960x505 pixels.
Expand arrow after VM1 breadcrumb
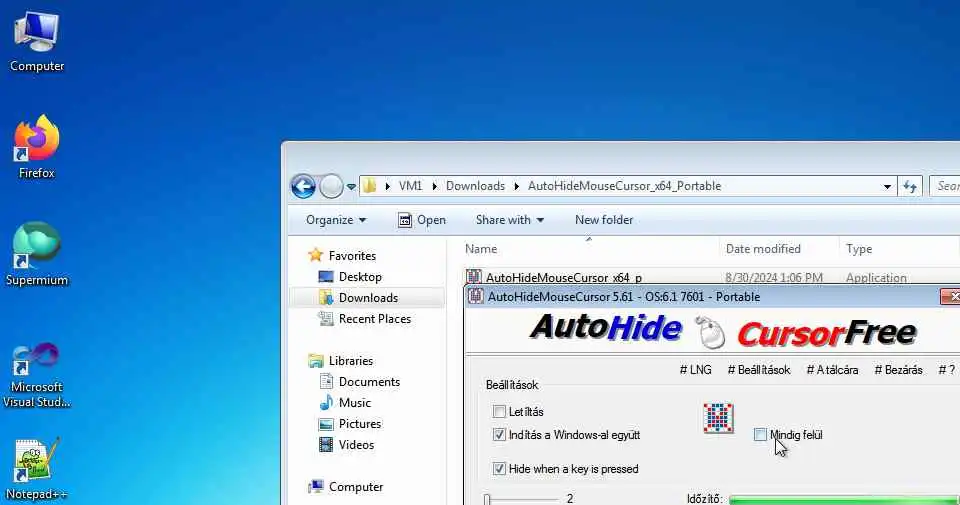pyautogui.click(x=434, y=186)
